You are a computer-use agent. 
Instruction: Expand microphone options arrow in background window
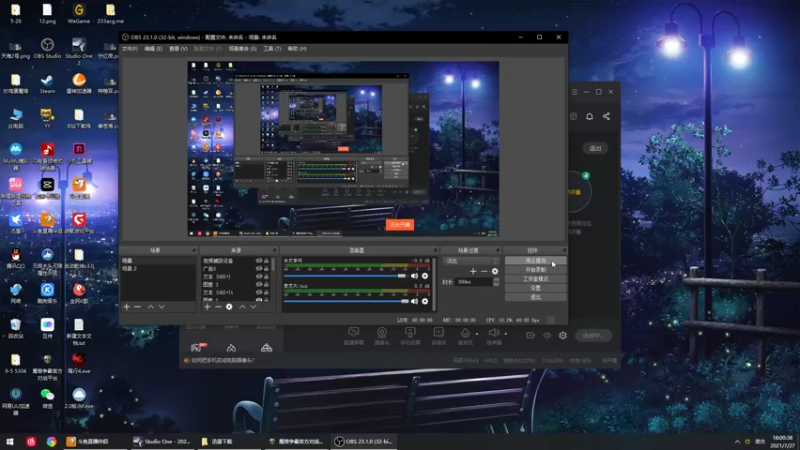[477, 334]
